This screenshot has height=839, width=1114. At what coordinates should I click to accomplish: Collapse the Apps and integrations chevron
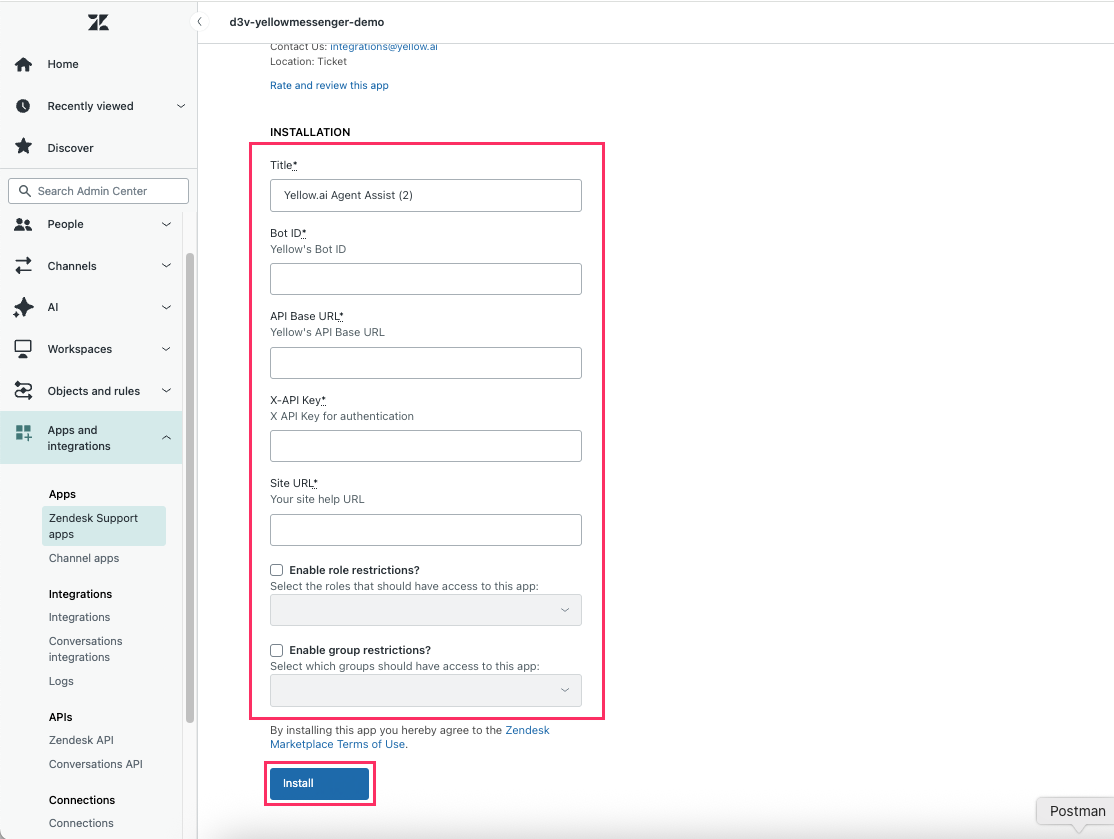pos(166,438)
